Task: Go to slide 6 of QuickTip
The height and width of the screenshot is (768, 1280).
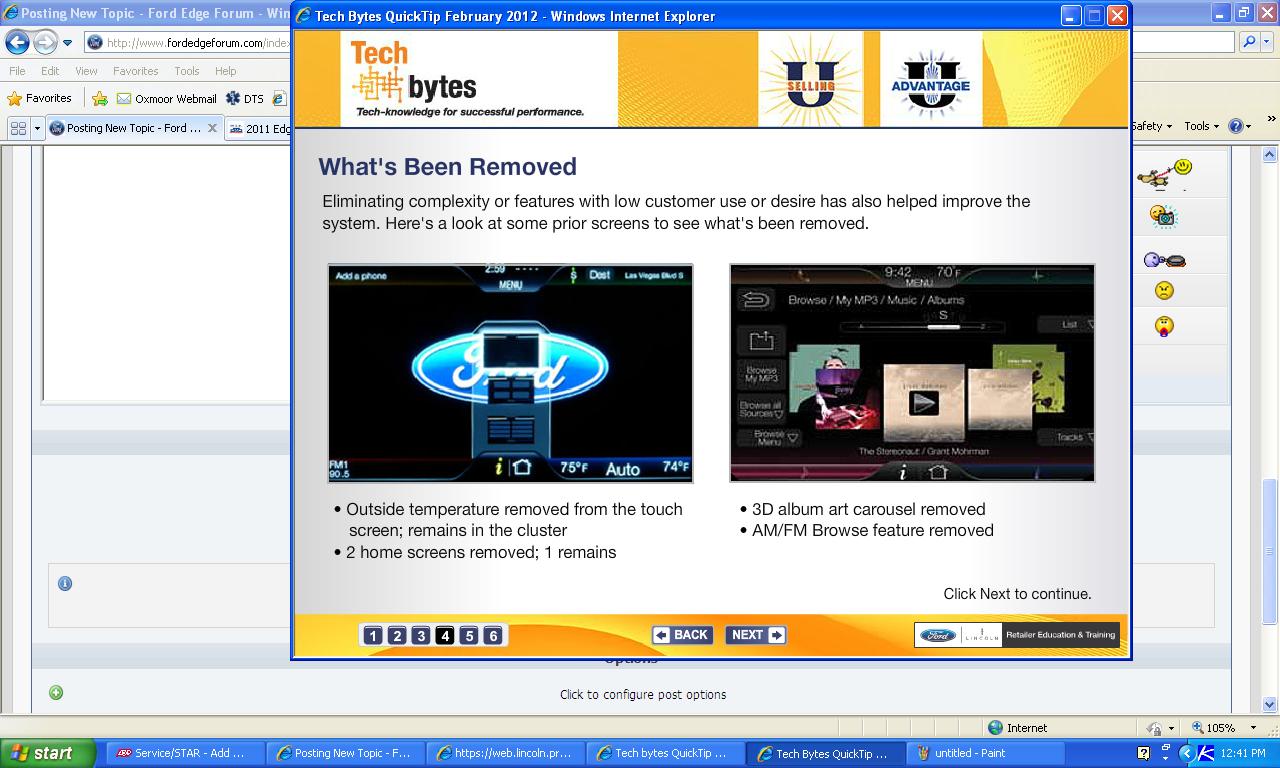Action: coord(493,635)
